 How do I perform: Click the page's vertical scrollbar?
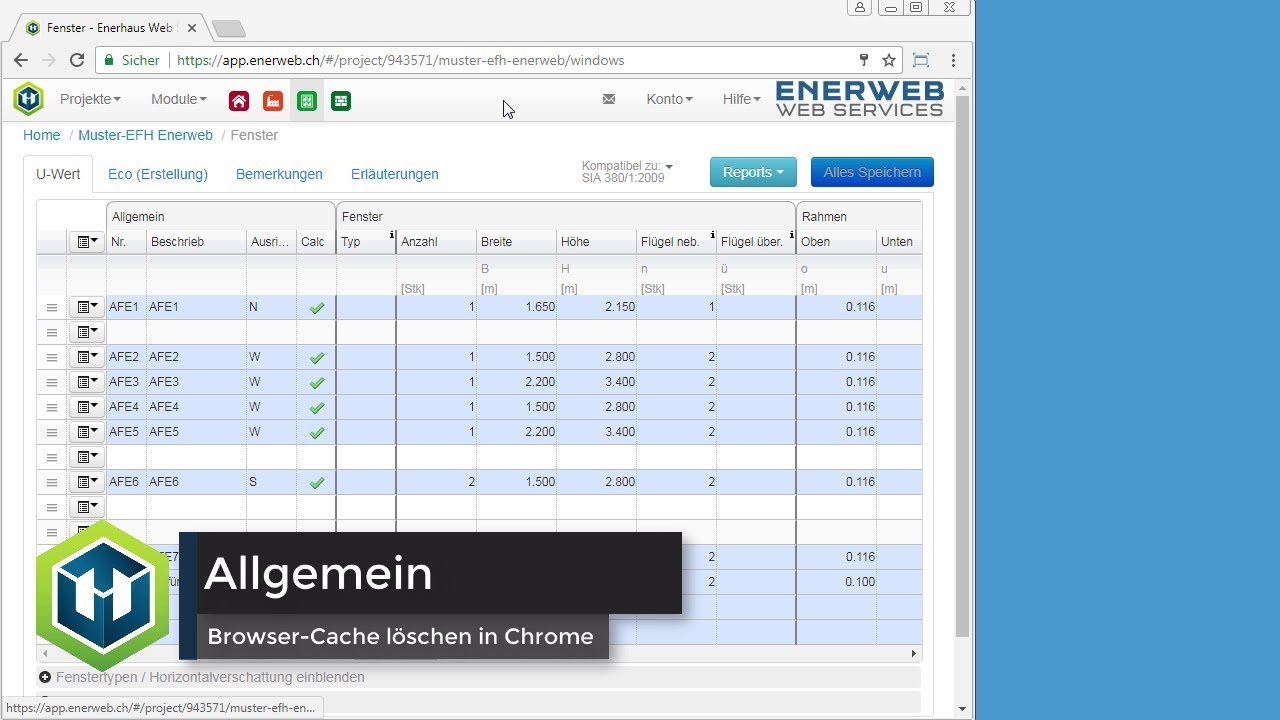tap(962, 365)
